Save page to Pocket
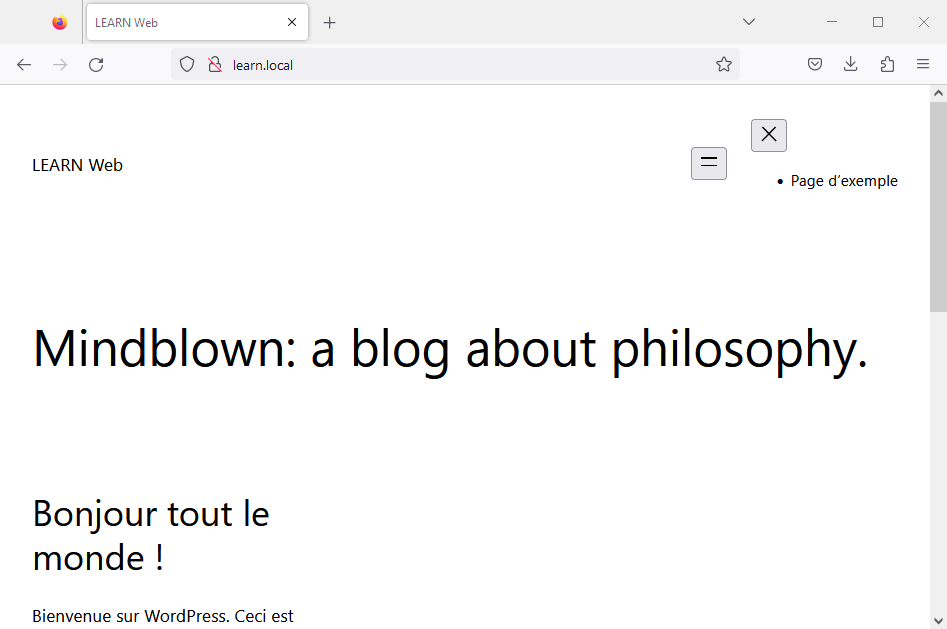This screenshot has height=629, width=947. (x=815, y=65)
